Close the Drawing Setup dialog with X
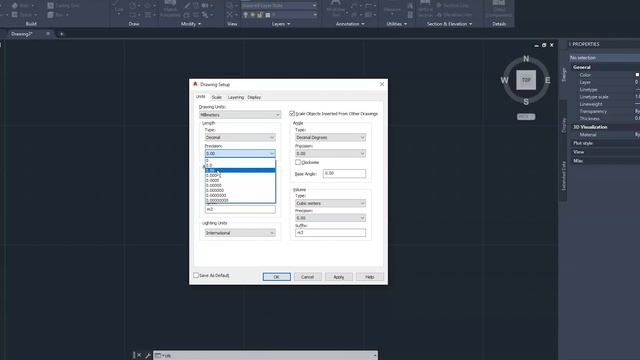 point(382,84)
